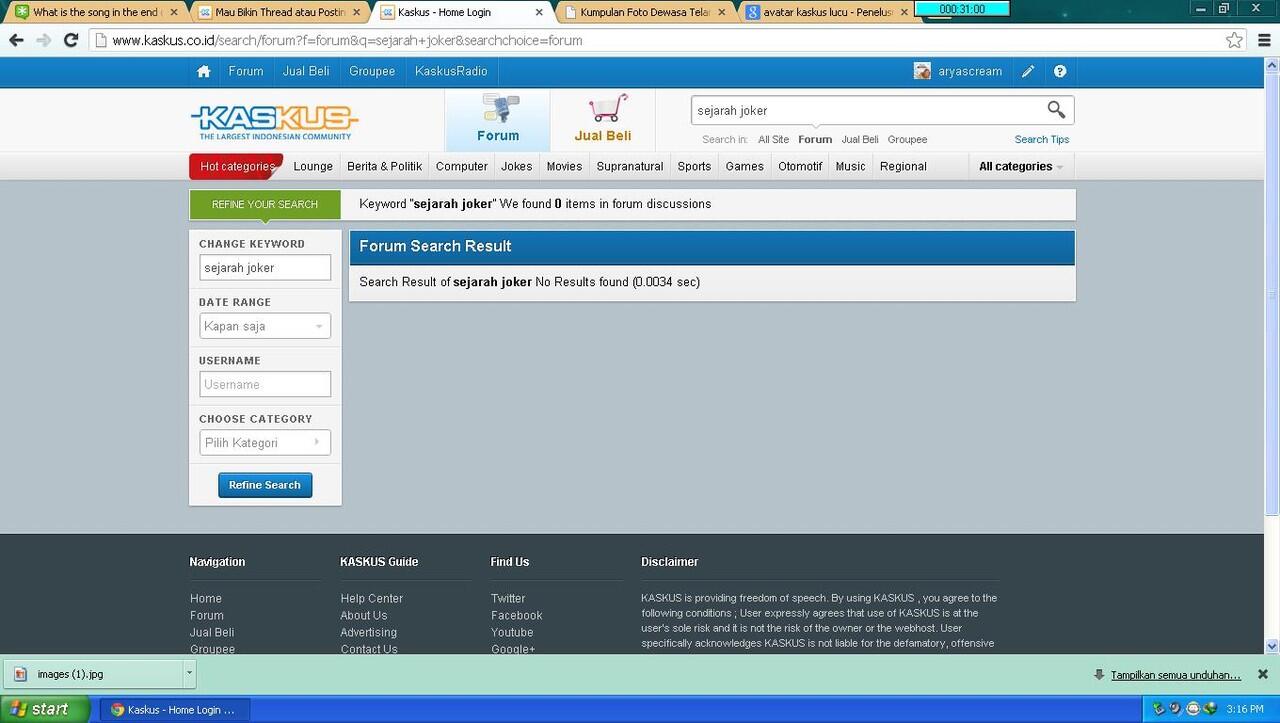Image resolution: width=1280 pixels, height=723 pixels.
Task: Click Tampilkan semua unduhan link
Action: (1176, 675)
